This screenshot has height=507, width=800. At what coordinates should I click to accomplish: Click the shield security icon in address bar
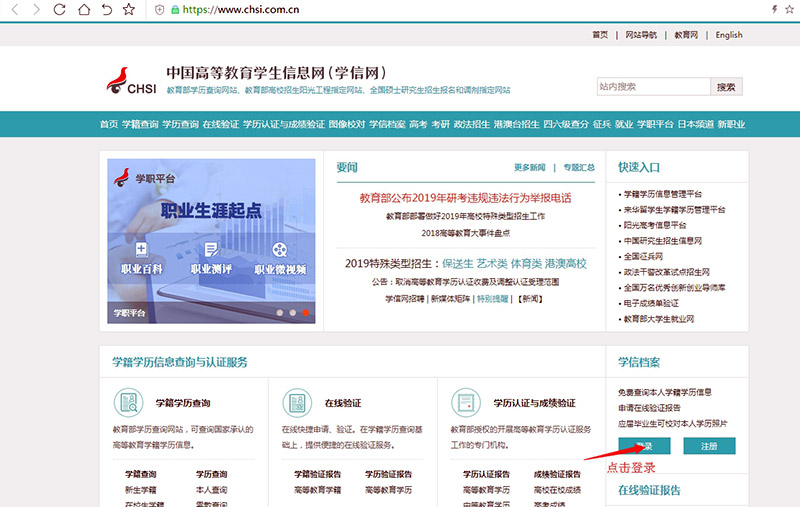click(x=159, y=10)
